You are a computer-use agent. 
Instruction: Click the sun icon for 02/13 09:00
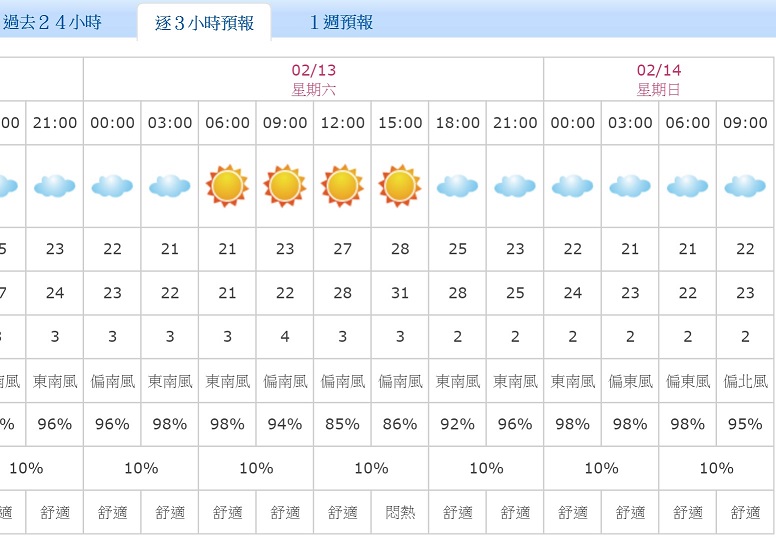pos(285,186)
